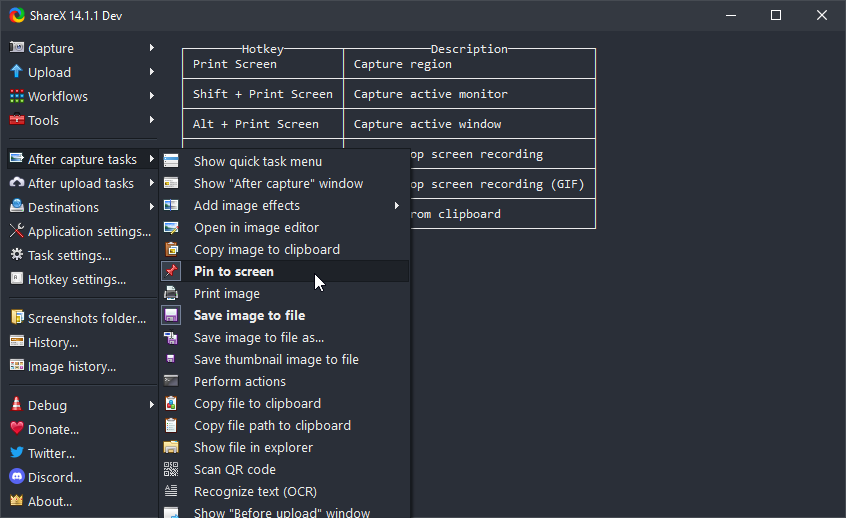This screenshot has height=518, width=846.
Task: Toggle Show "After capture" window option
Action: click(x=285, y=183)
